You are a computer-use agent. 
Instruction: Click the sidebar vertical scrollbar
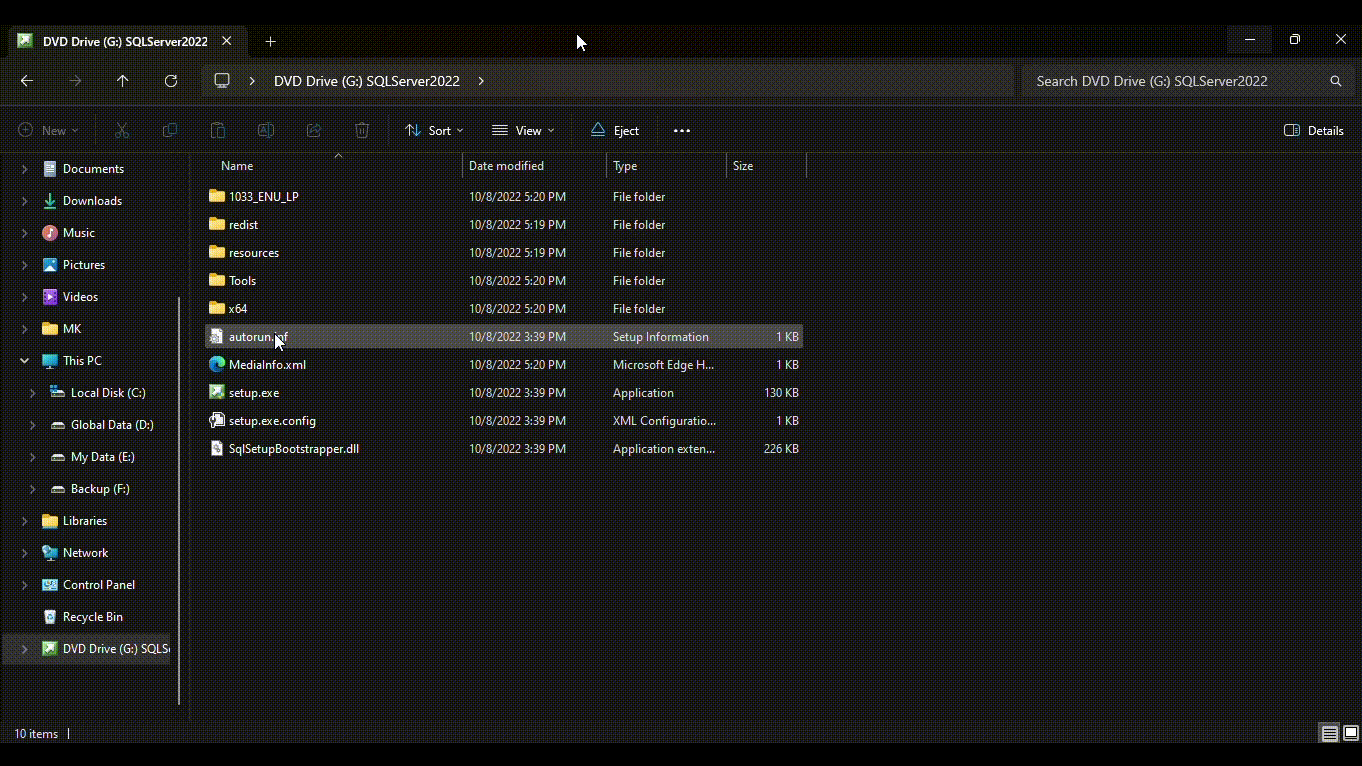pos(179,500)
